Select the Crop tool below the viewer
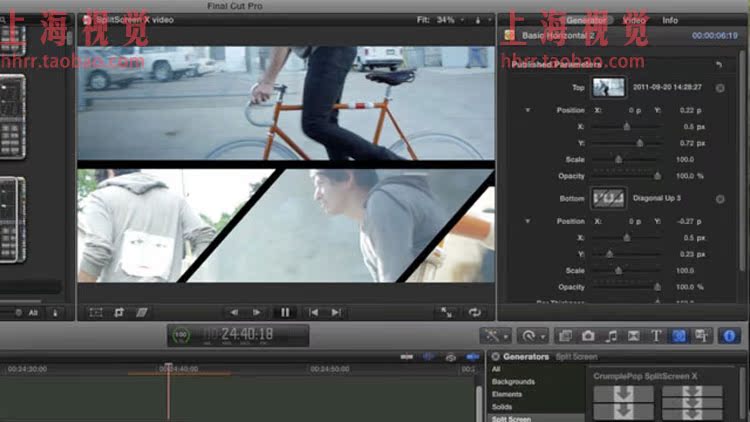Image resolution: width=750 pixels, height=422 pixels. tap(119, 312)
